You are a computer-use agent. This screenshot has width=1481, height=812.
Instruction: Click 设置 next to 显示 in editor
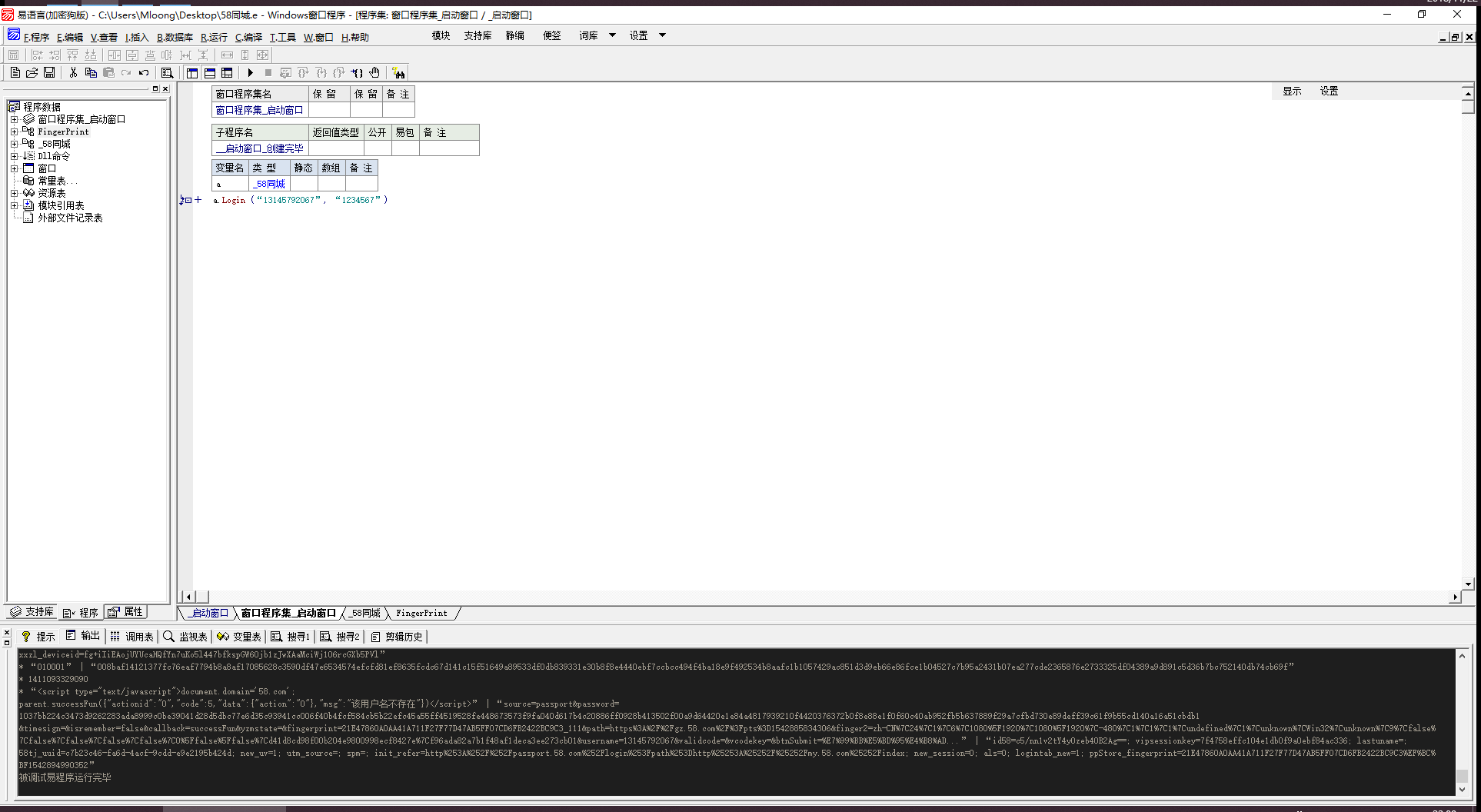pos(1329,91)
